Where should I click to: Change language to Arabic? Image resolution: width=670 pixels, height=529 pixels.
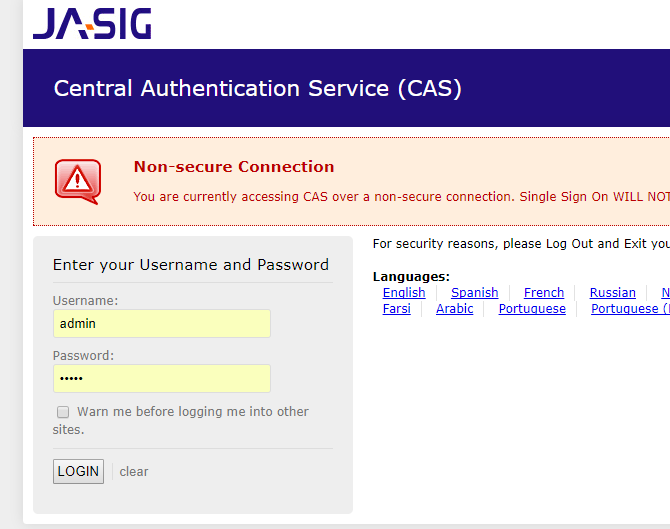click(455, 309)
